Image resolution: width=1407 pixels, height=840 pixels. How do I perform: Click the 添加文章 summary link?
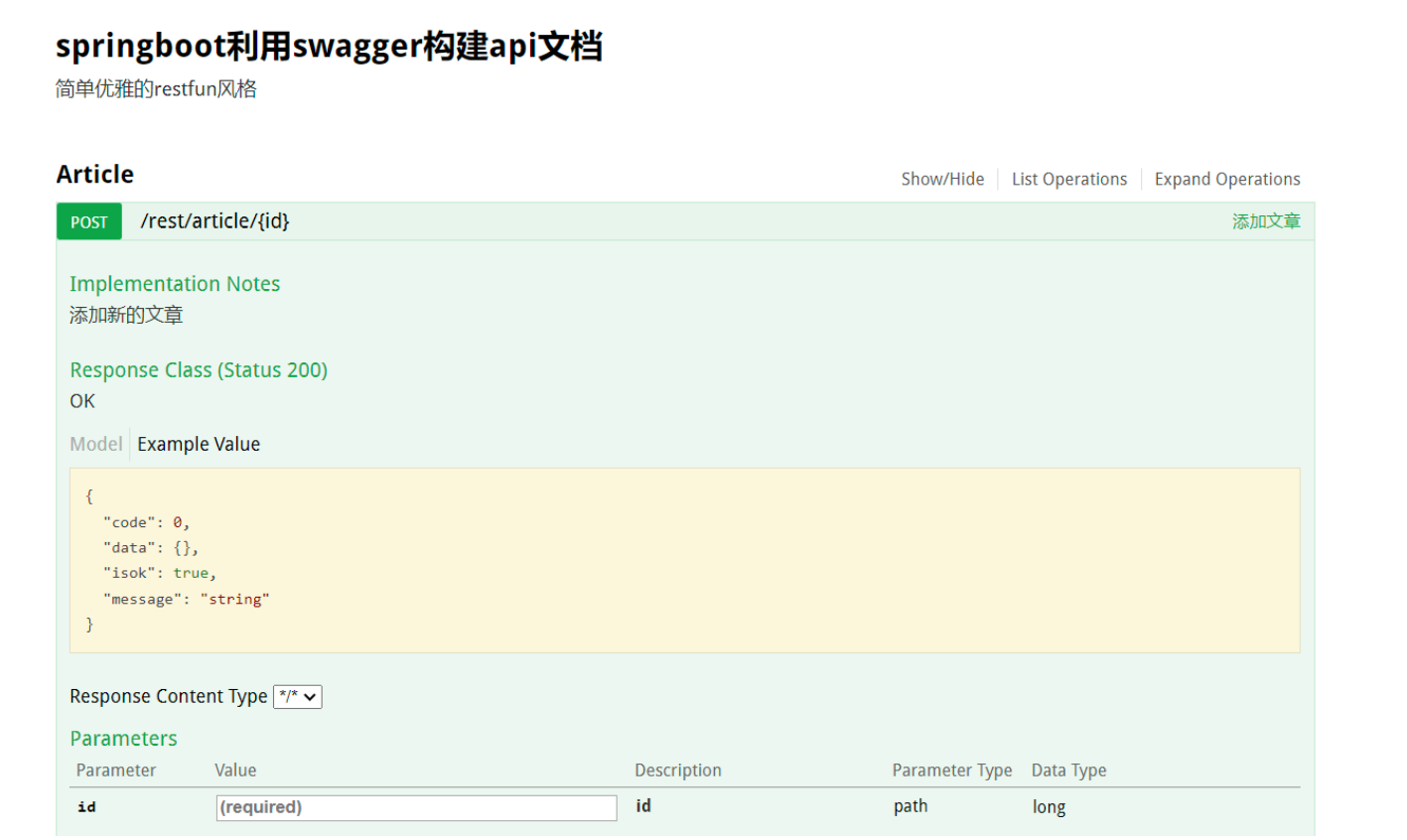click(x=1266, y=221)
